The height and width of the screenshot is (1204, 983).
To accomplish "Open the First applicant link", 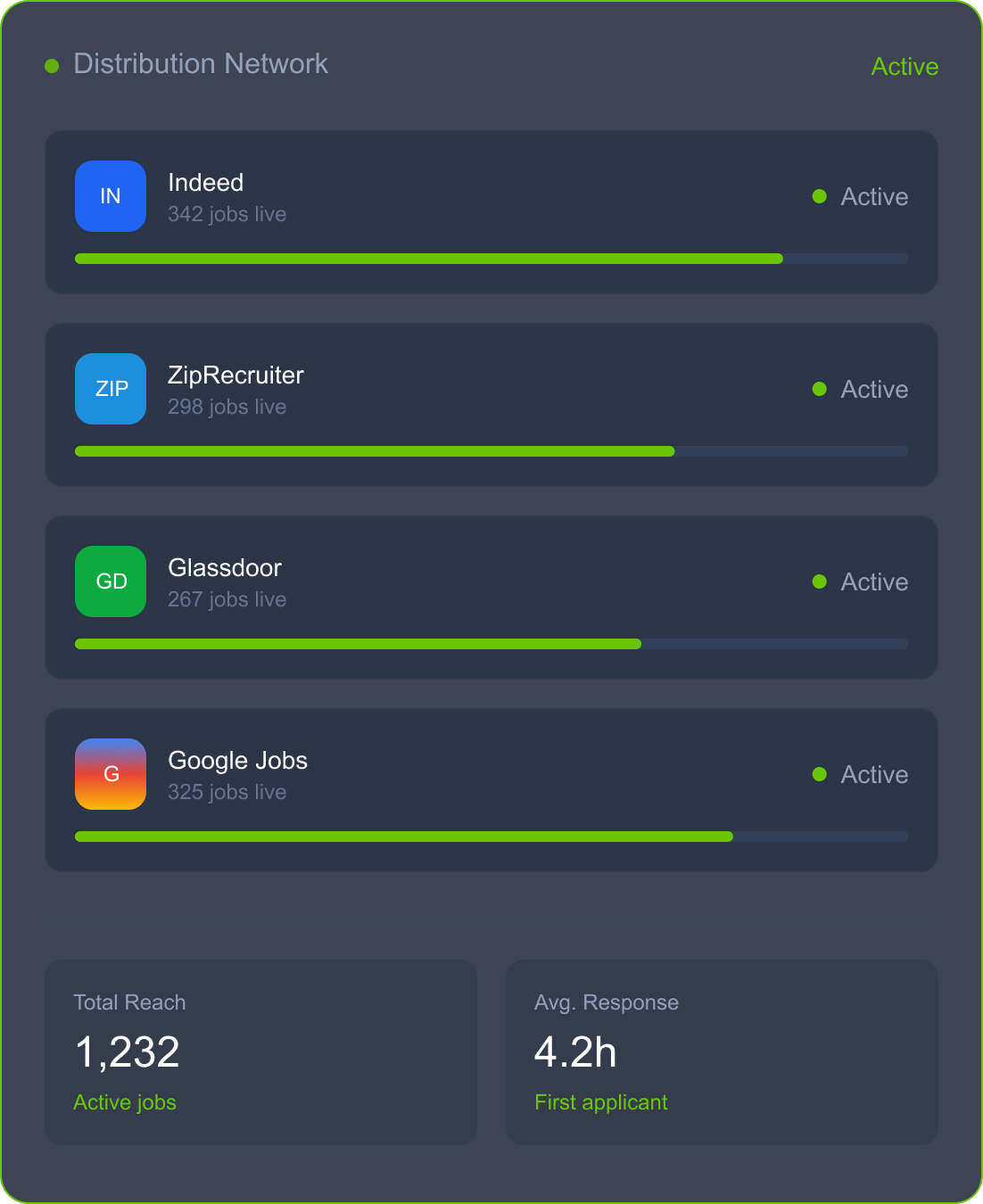I will click(601, 1102).
